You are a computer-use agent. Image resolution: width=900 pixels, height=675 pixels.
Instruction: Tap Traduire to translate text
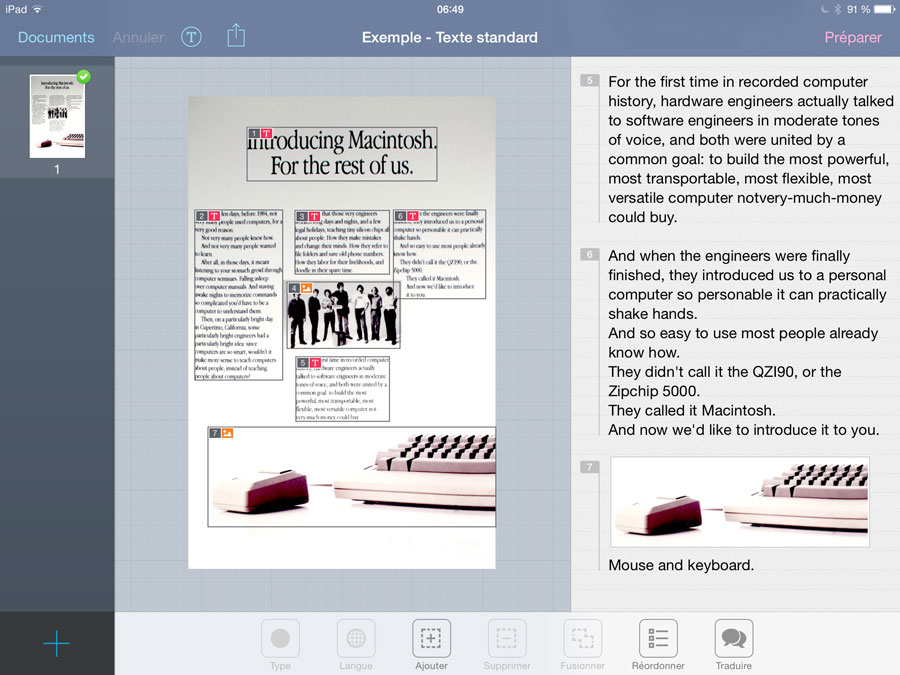coord(734,645)
